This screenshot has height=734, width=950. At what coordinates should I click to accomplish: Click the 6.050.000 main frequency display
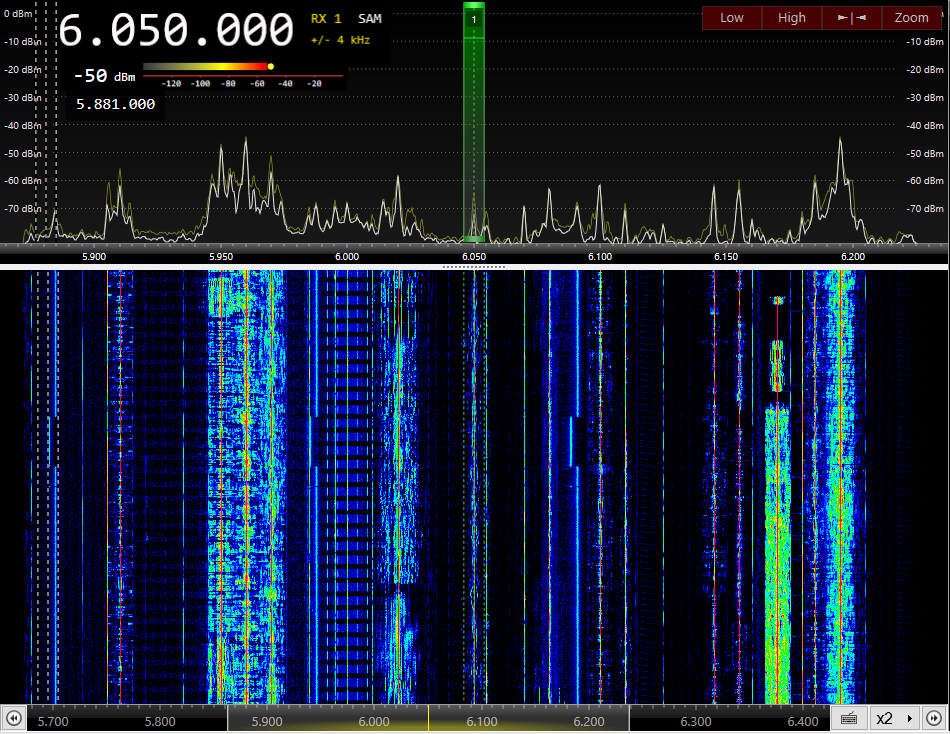tap(176, 31)
